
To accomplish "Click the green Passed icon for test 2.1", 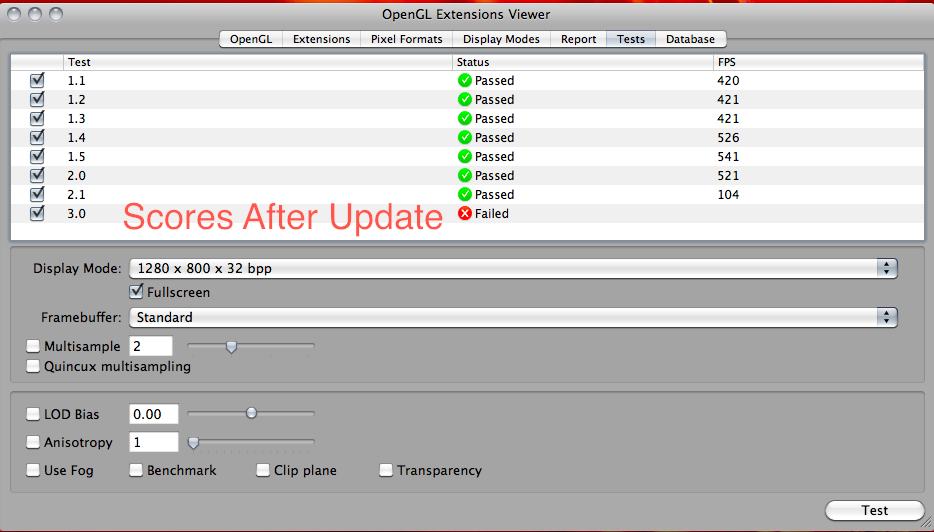I will click(x=465, y=194).
